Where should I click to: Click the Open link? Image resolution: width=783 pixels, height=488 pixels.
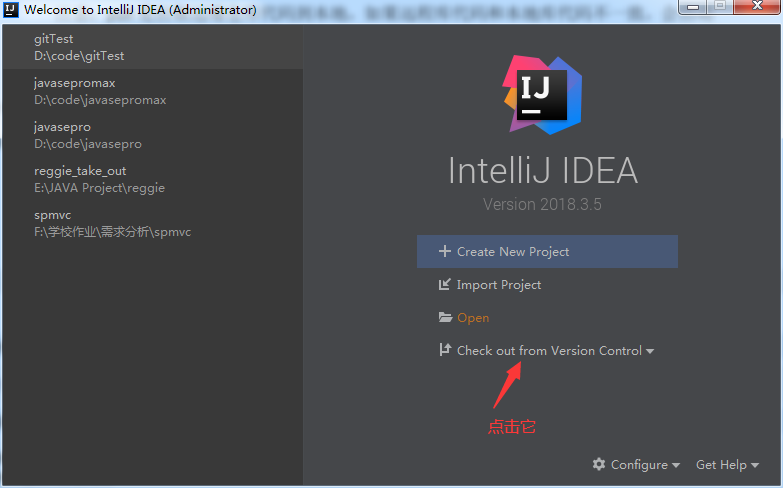[473, 318]
